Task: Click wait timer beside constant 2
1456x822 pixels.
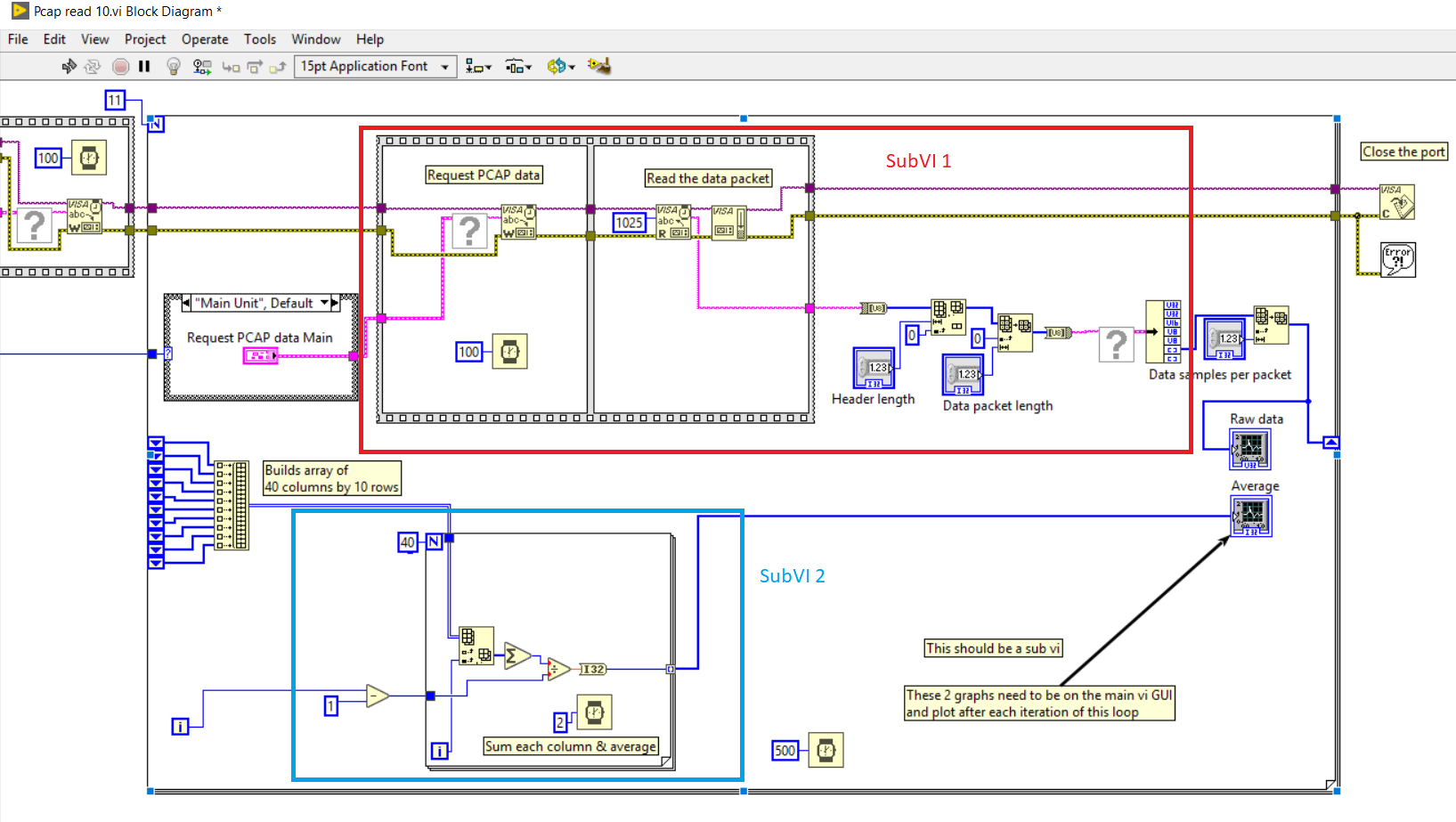Action: pos(594,712)
